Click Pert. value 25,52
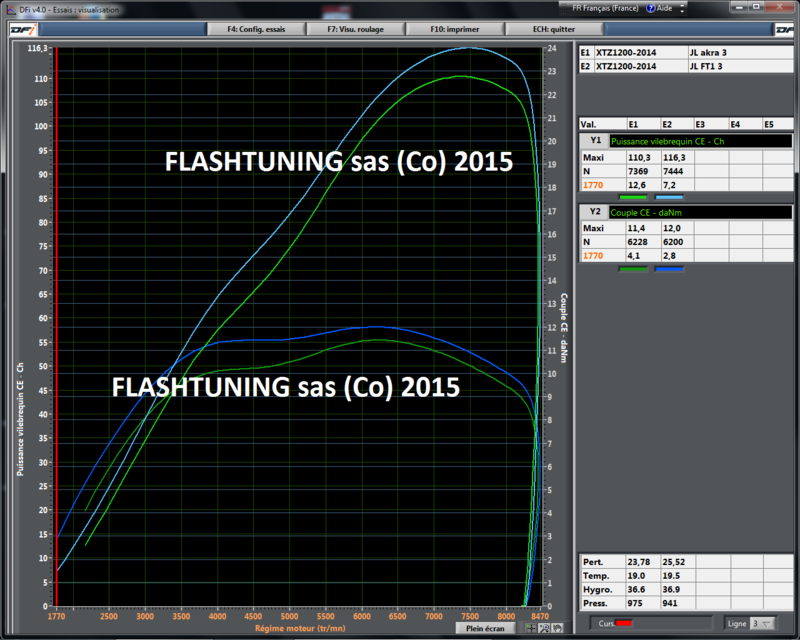800x640 pixels. coord(678,562)
